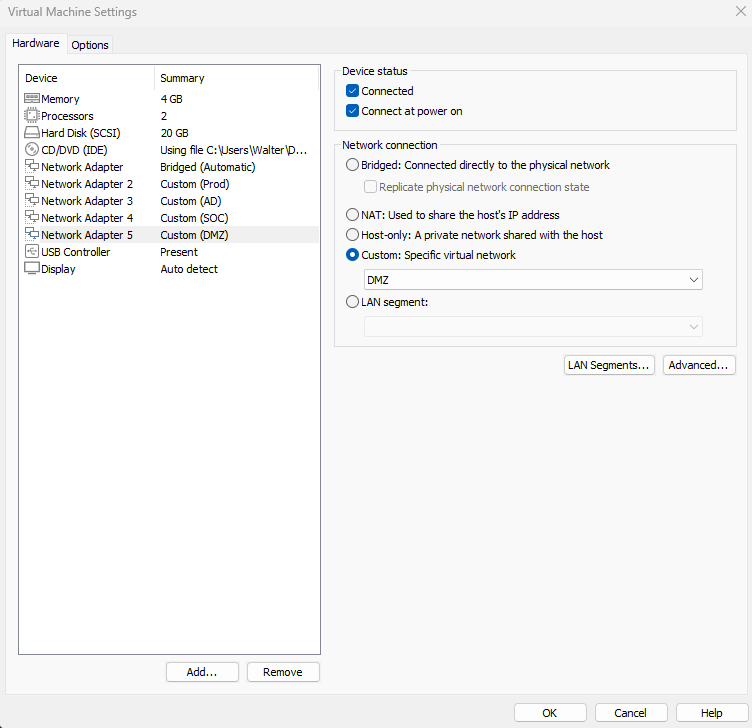Click the Advanced button
752x728 pixels.
pyautogui.click(x=699, y=365)
